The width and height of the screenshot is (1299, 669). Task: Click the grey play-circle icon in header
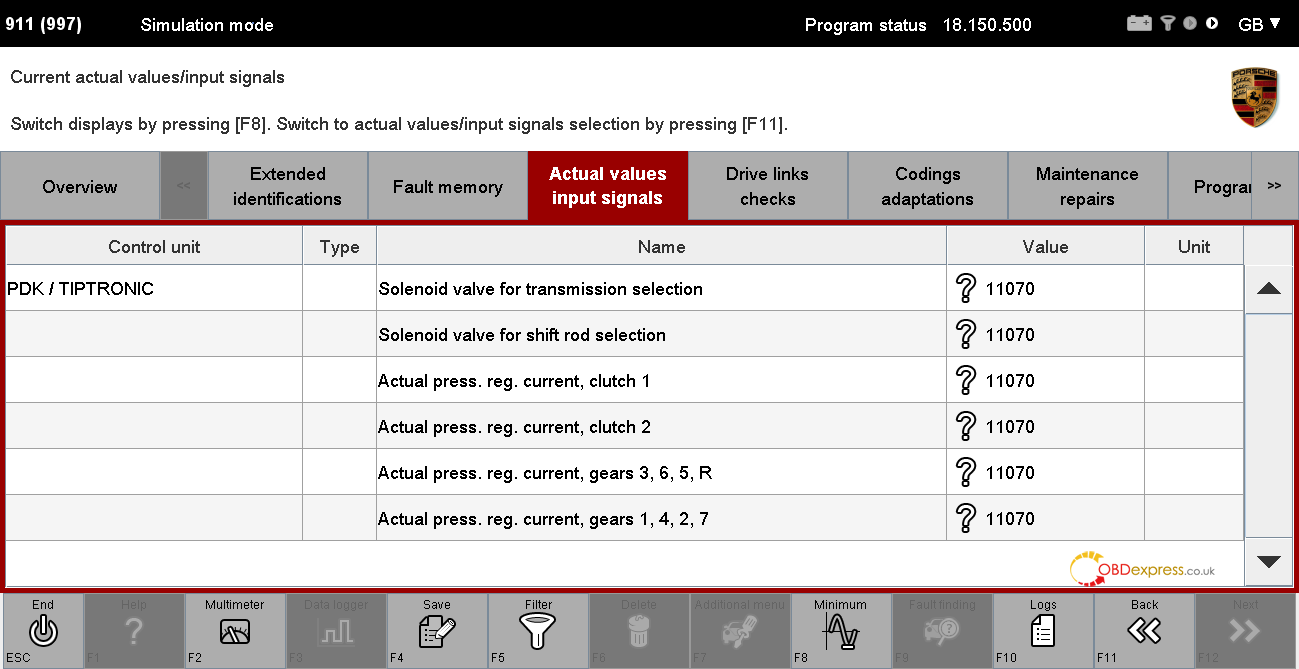(1190, 23)
